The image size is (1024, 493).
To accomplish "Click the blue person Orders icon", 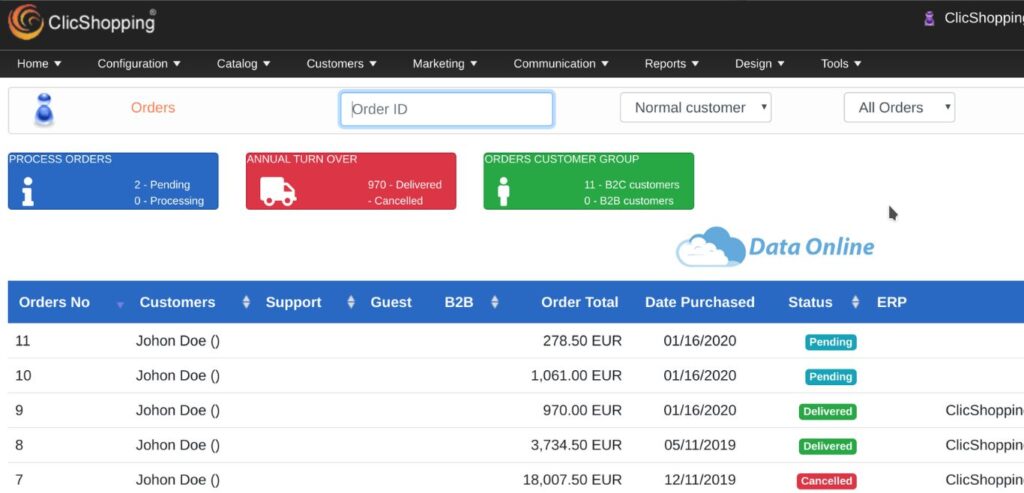I will pos(44,110).
